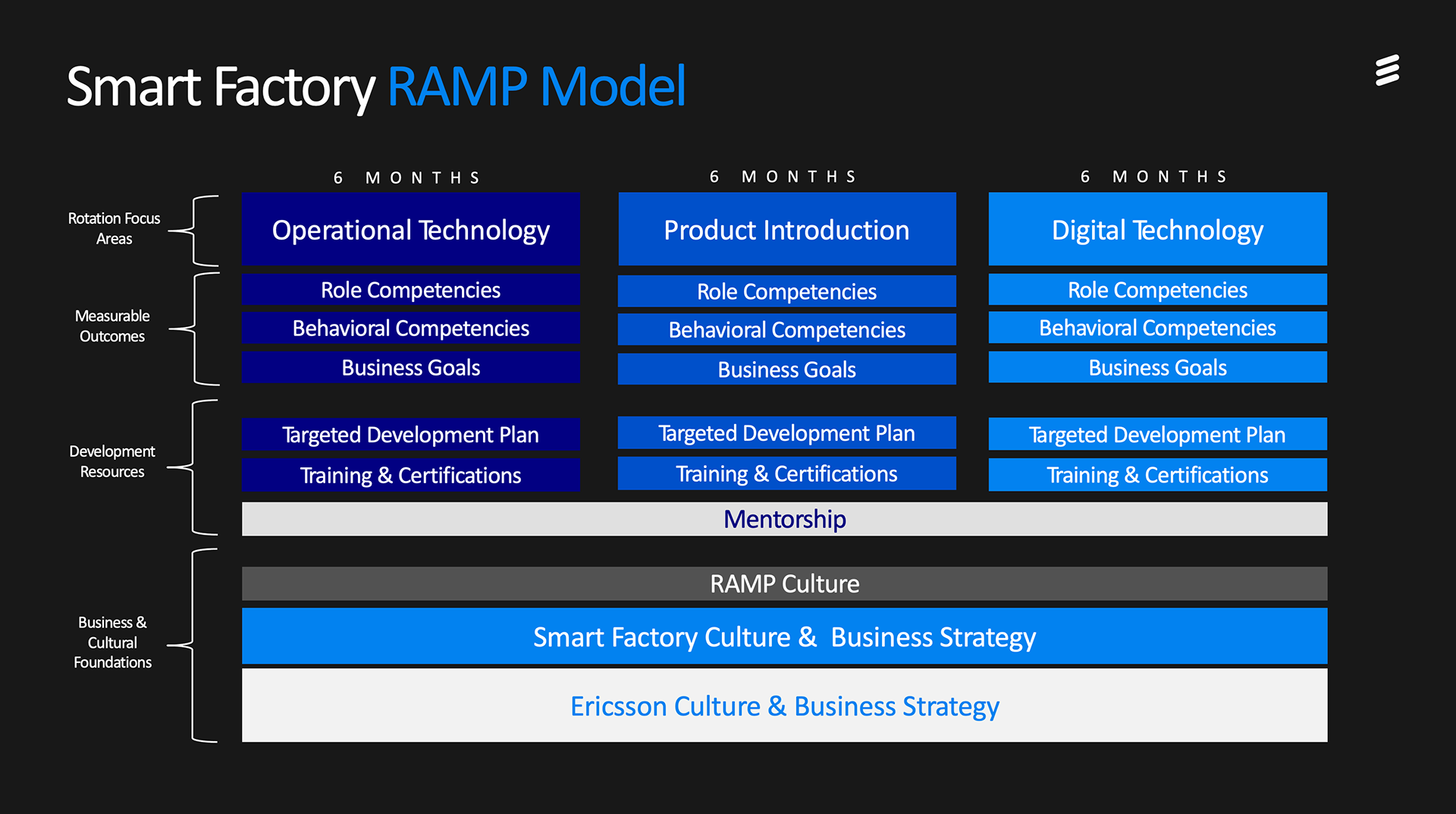Click Training & Certifications under Operational Technology

point(411,475)
